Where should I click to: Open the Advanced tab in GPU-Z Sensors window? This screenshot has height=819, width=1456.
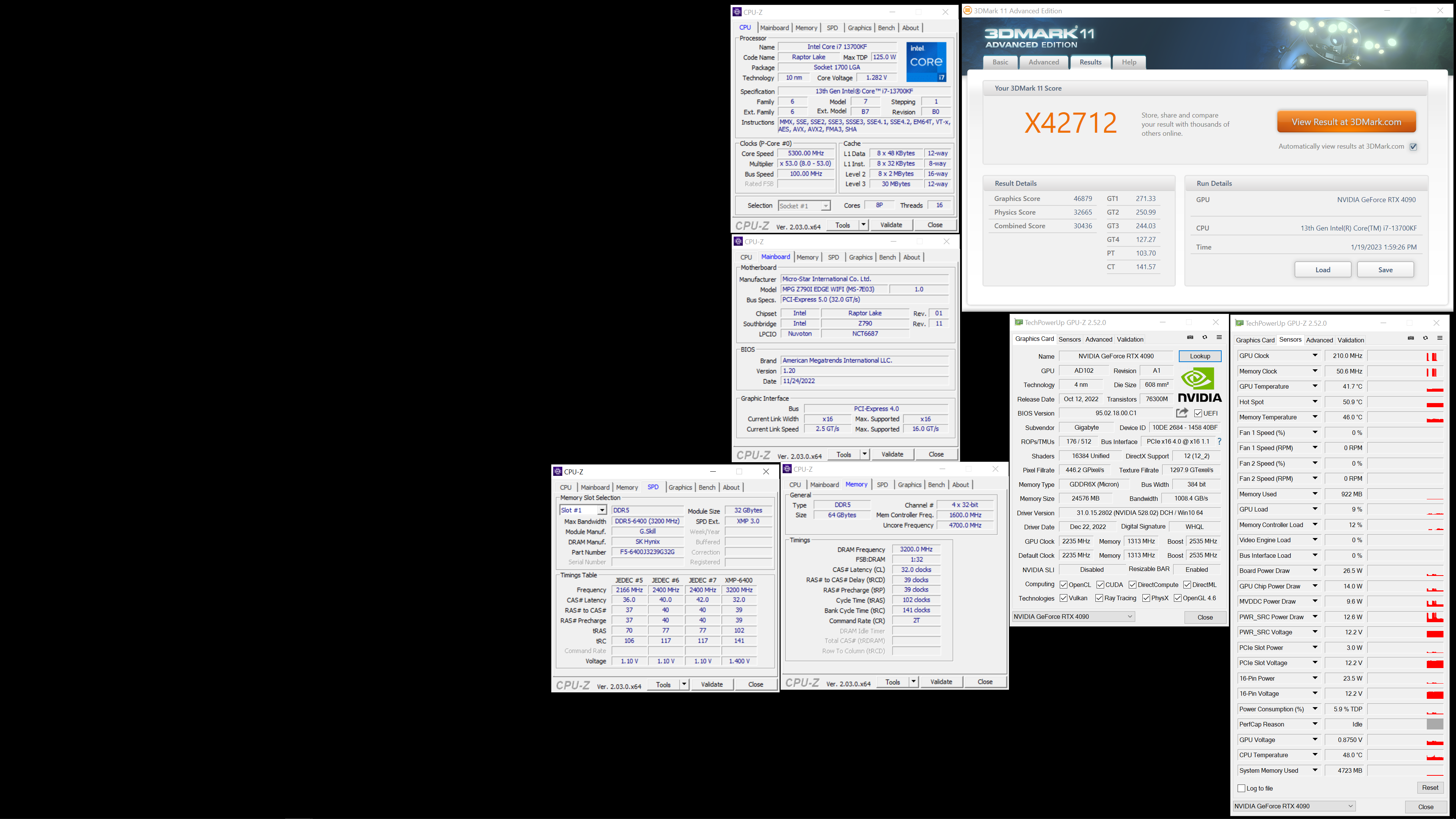click(1319, 340)
